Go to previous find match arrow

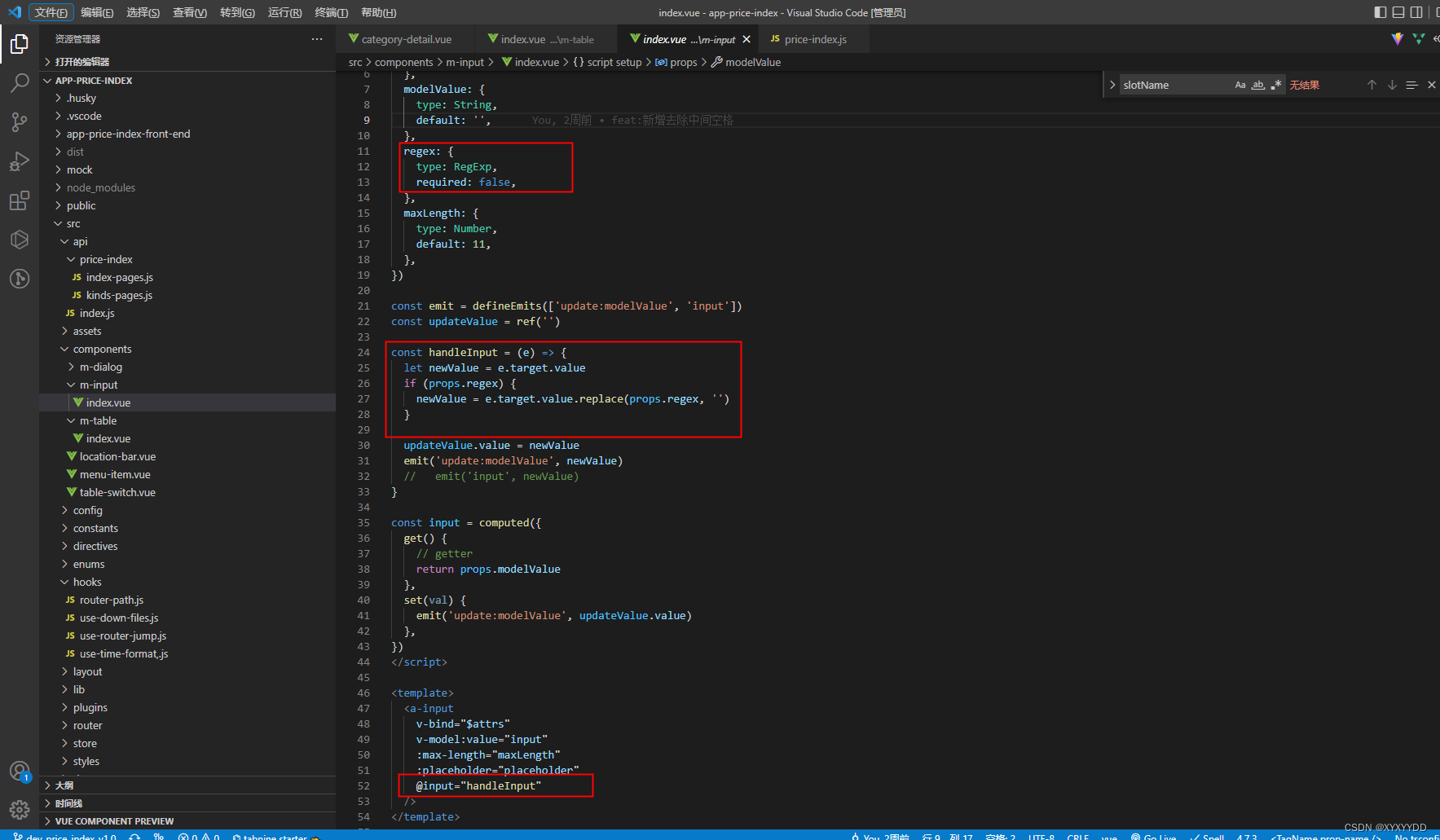click(x=1372, y=85)
